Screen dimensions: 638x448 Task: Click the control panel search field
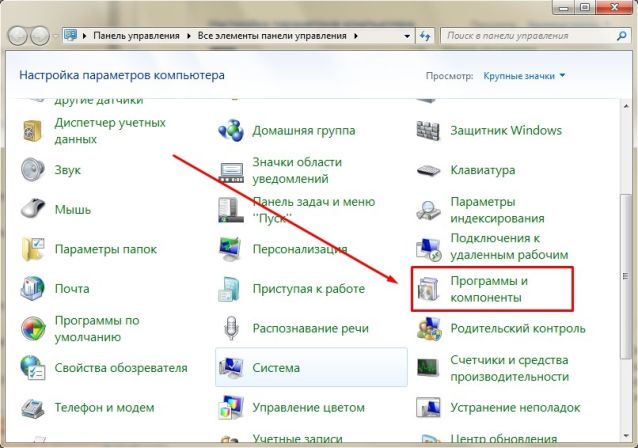tap(534, 36)
